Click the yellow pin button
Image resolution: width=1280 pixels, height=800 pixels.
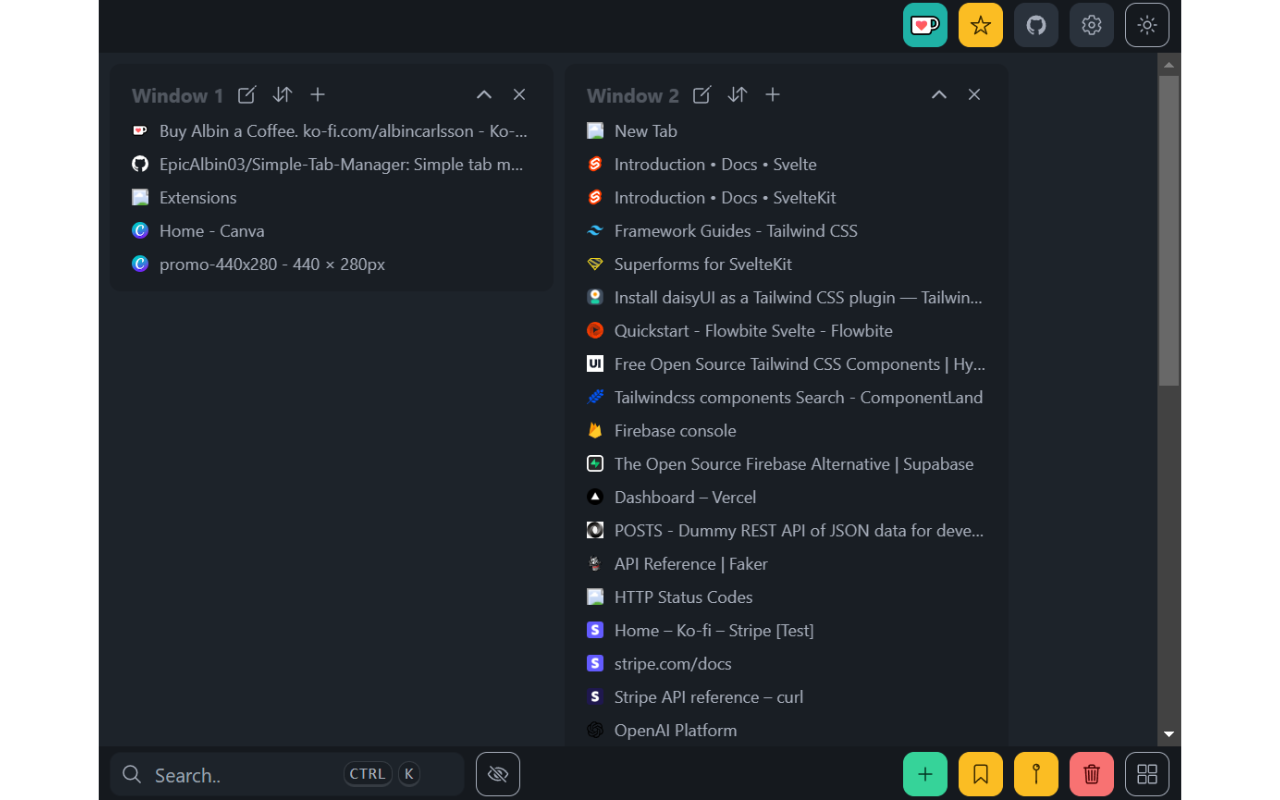click(x=1036, y=774)
